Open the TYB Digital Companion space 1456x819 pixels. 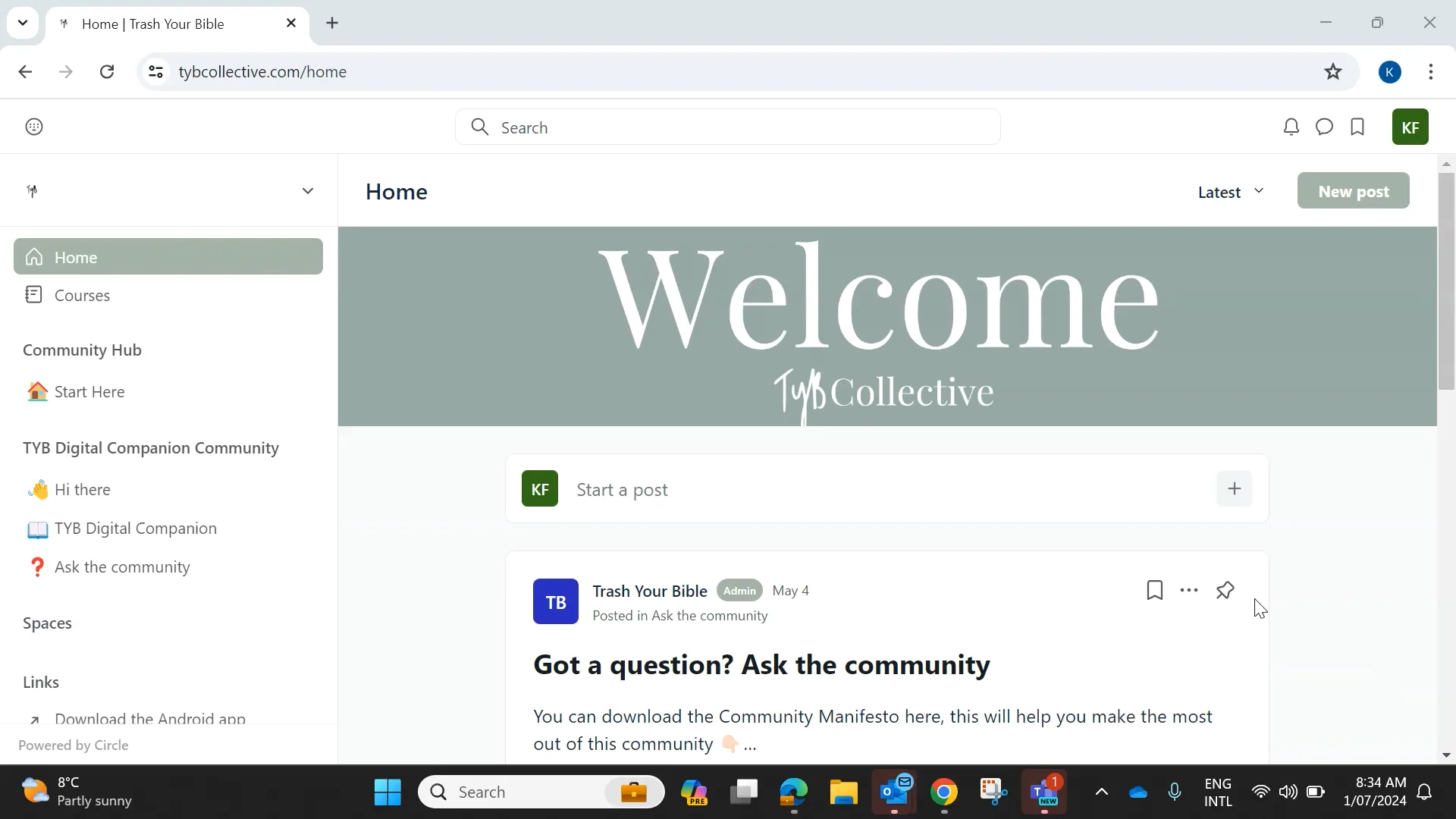point(136,529)
